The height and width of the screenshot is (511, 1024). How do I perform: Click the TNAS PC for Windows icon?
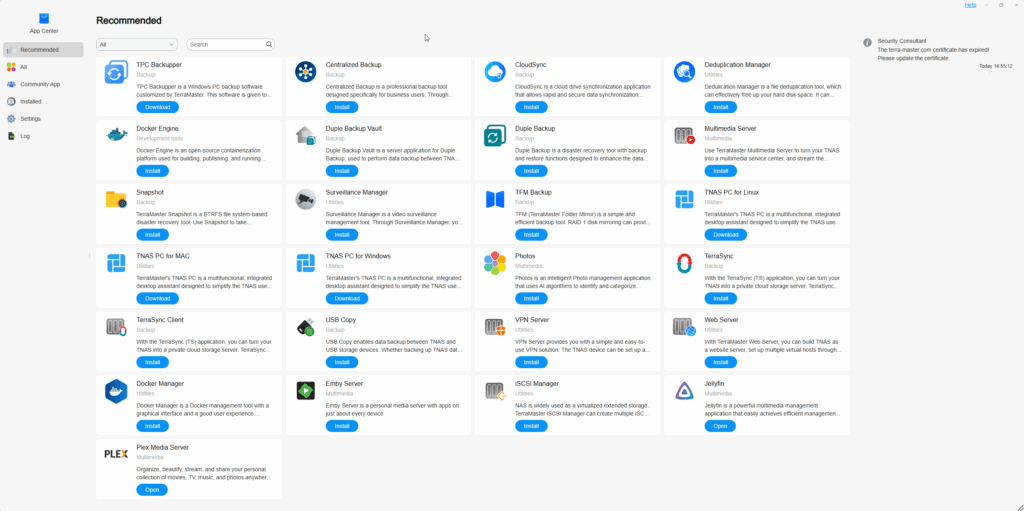point(306,263)
